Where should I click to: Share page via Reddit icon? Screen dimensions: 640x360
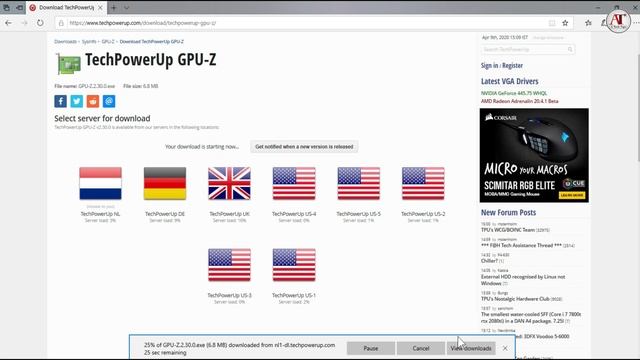point(93,101)
